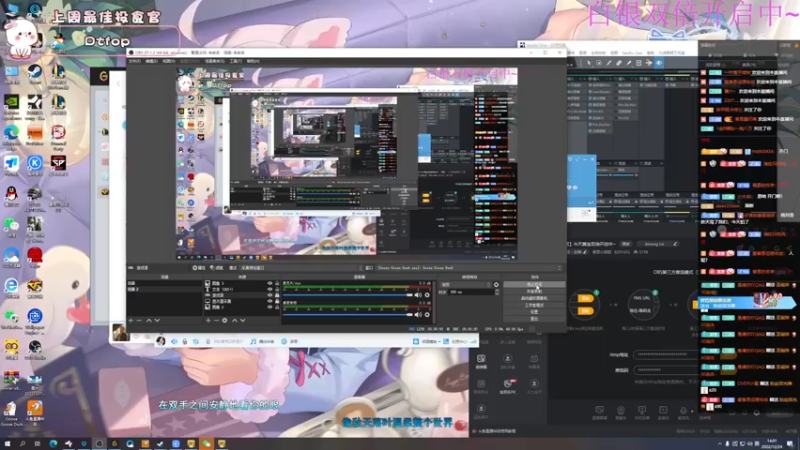Move scene up in OBS scenes panel

pyautogui.click(x=149, y=320)
